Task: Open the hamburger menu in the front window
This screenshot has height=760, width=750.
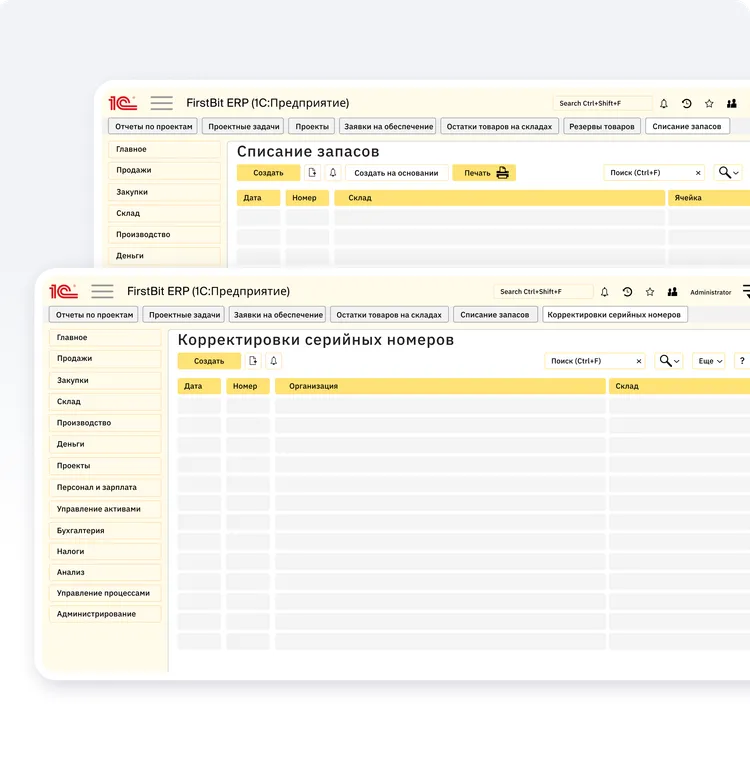Action: tap(102, 291)
